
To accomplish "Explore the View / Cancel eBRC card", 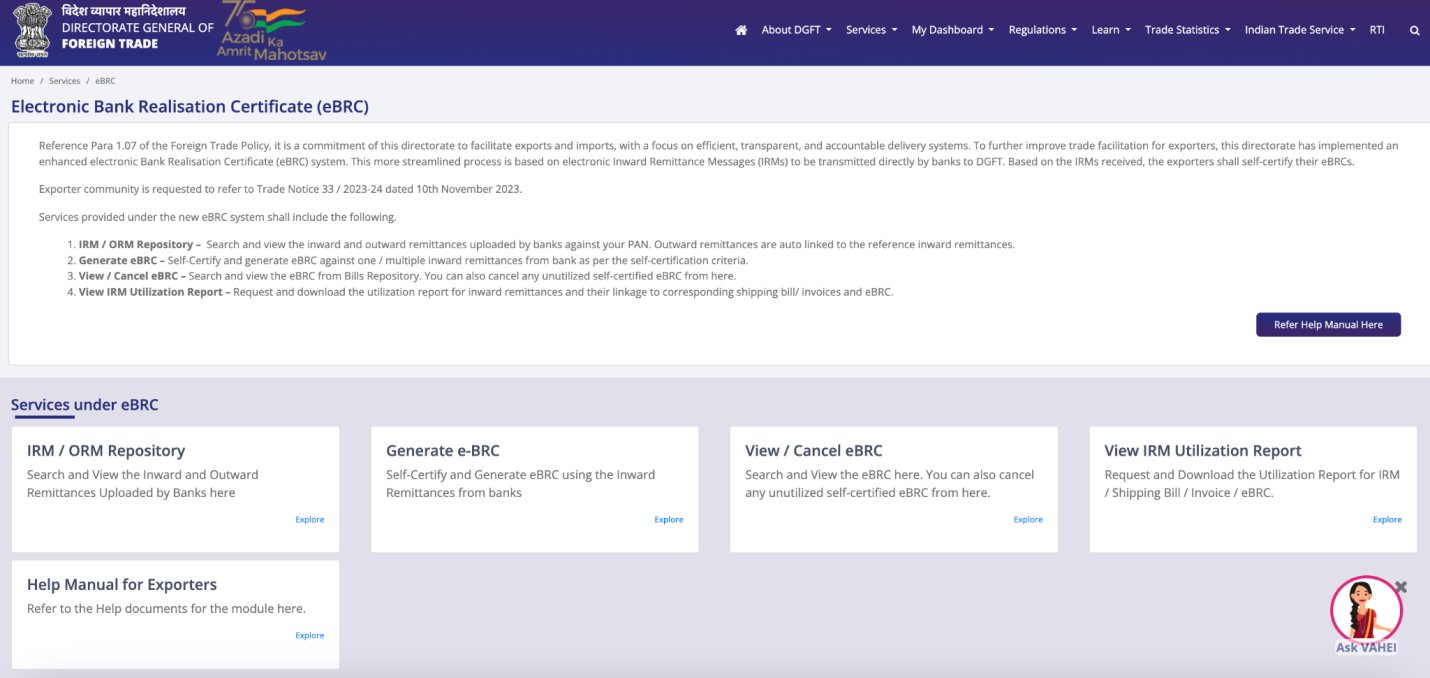I will coord(1028,520).
